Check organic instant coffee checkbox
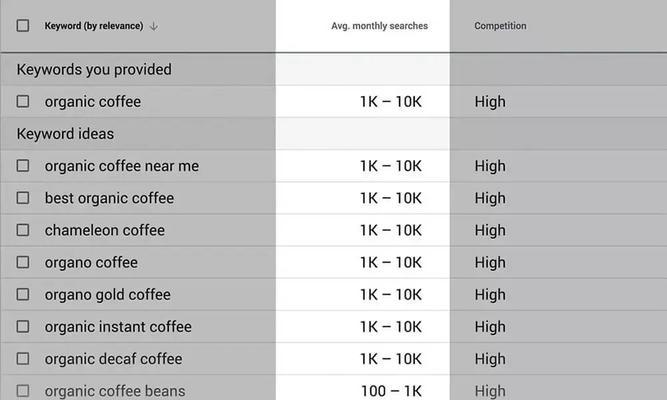 click(23, 326)
